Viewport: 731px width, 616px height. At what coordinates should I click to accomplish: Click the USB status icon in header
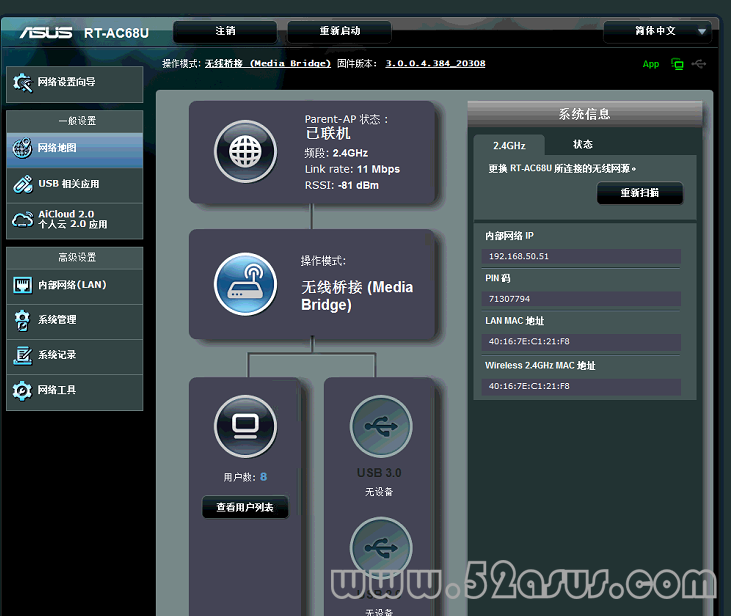click(699, 64)
